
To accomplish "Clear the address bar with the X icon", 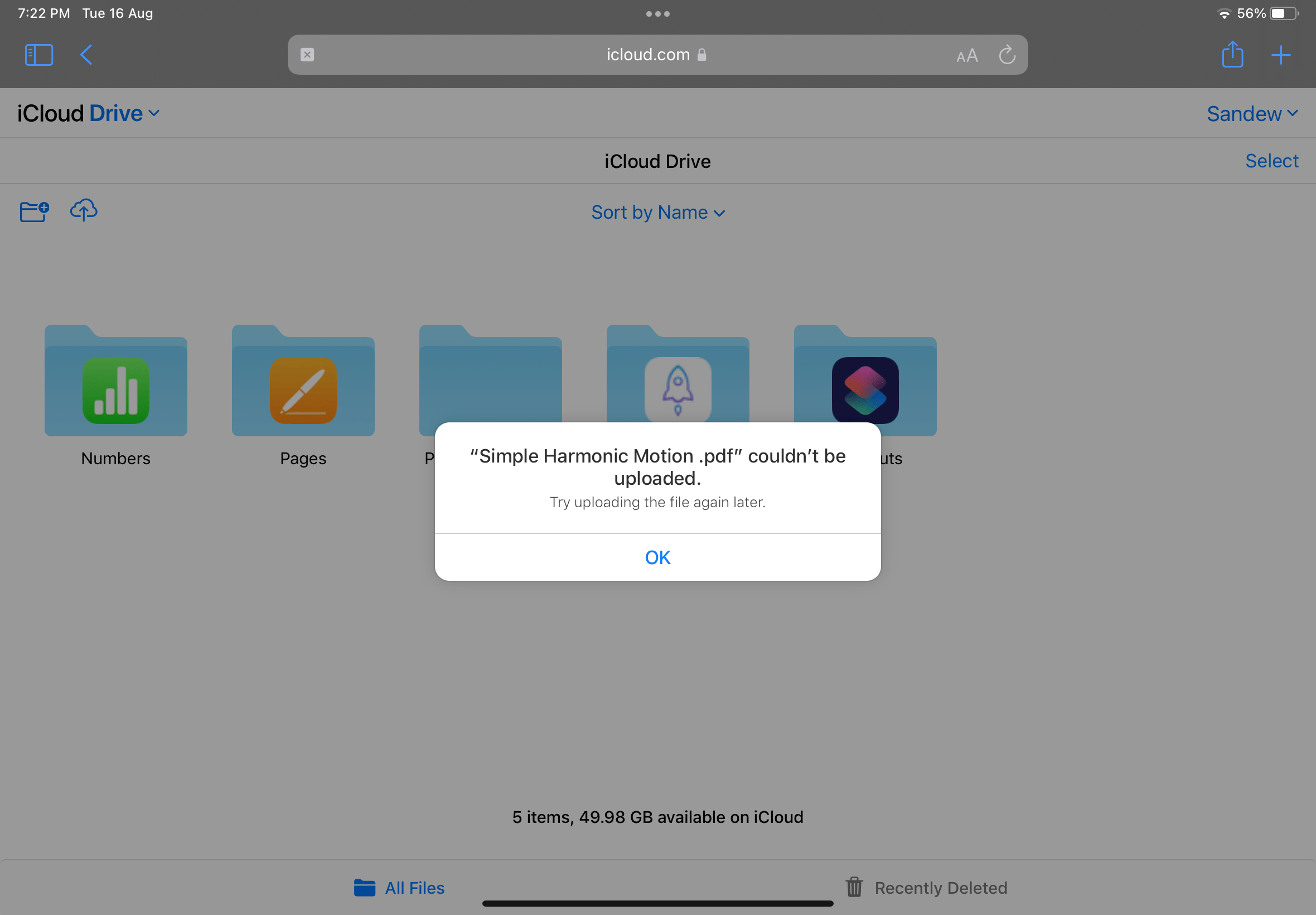I will [308, 55].
